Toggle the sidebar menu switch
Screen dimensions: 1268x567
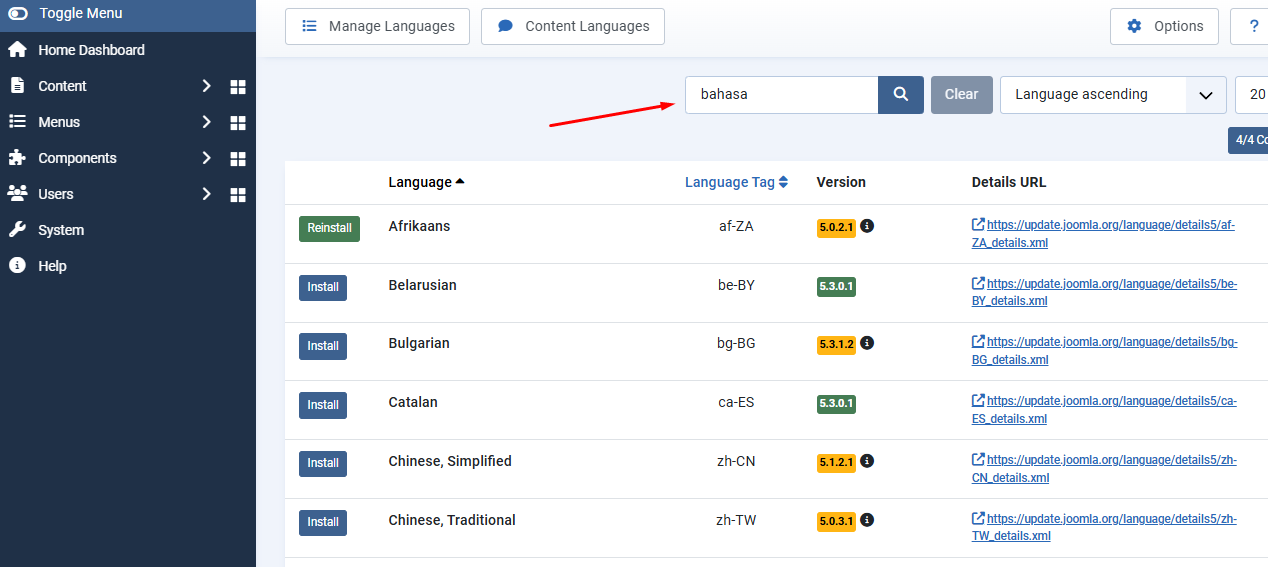(18, 14)
